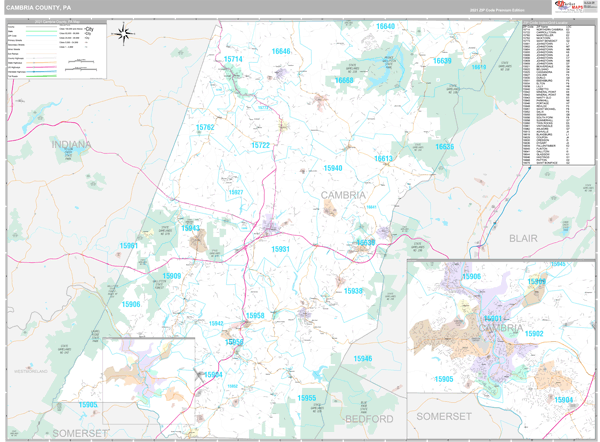Select ZIP code label 15940

tap(333, 168)
